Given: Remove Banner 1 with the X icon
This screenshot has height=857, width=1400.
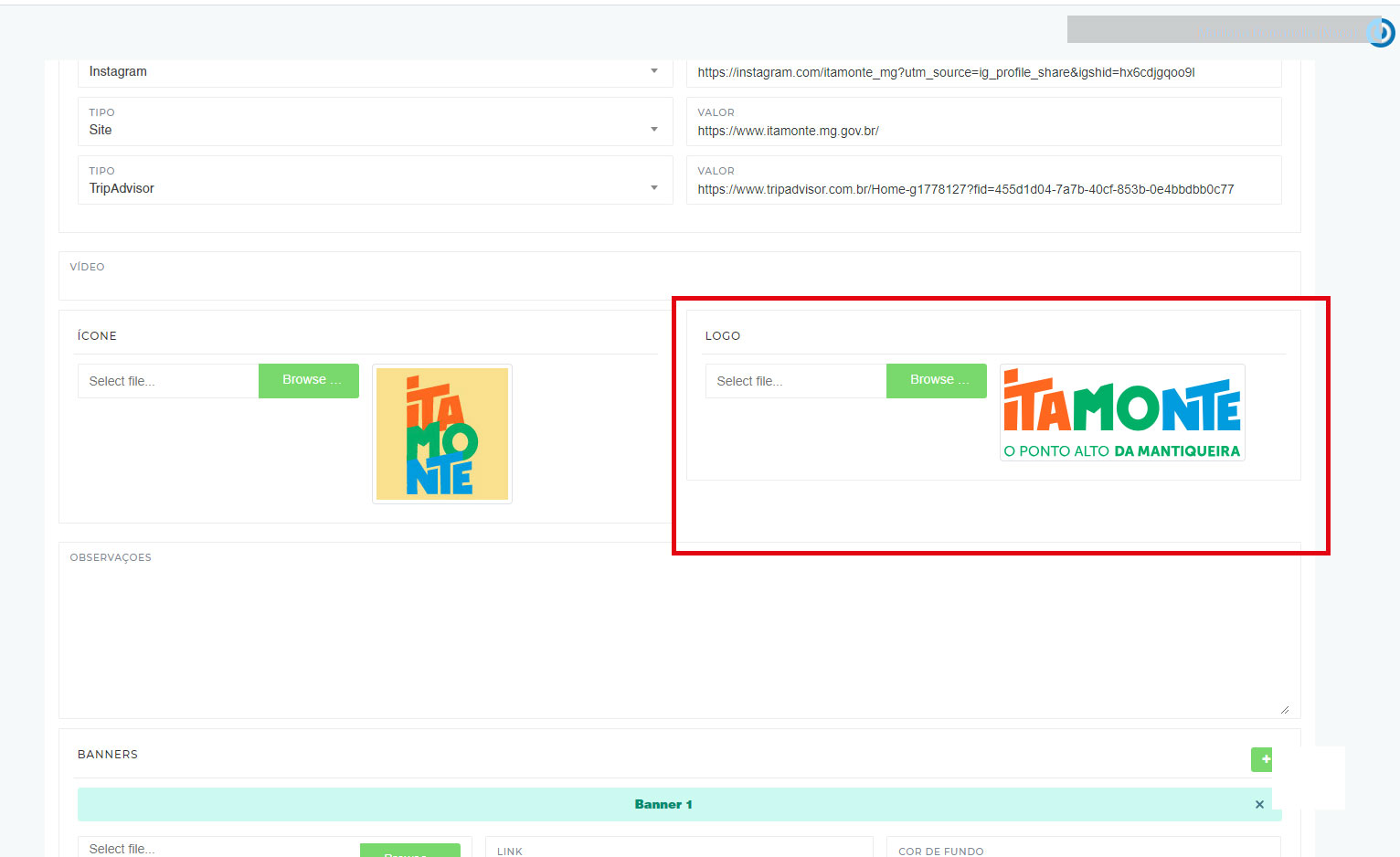Looking at the screenshot, I should [1259, 805].
